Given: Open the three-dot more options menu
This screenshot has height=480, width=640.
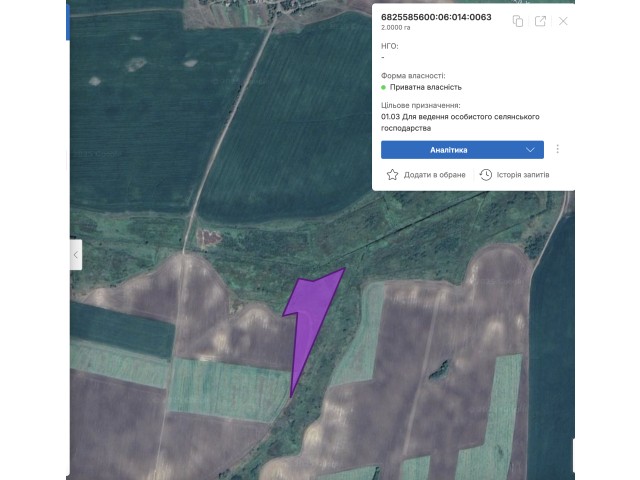Looking at the screenshot, I should click(558, 149).
